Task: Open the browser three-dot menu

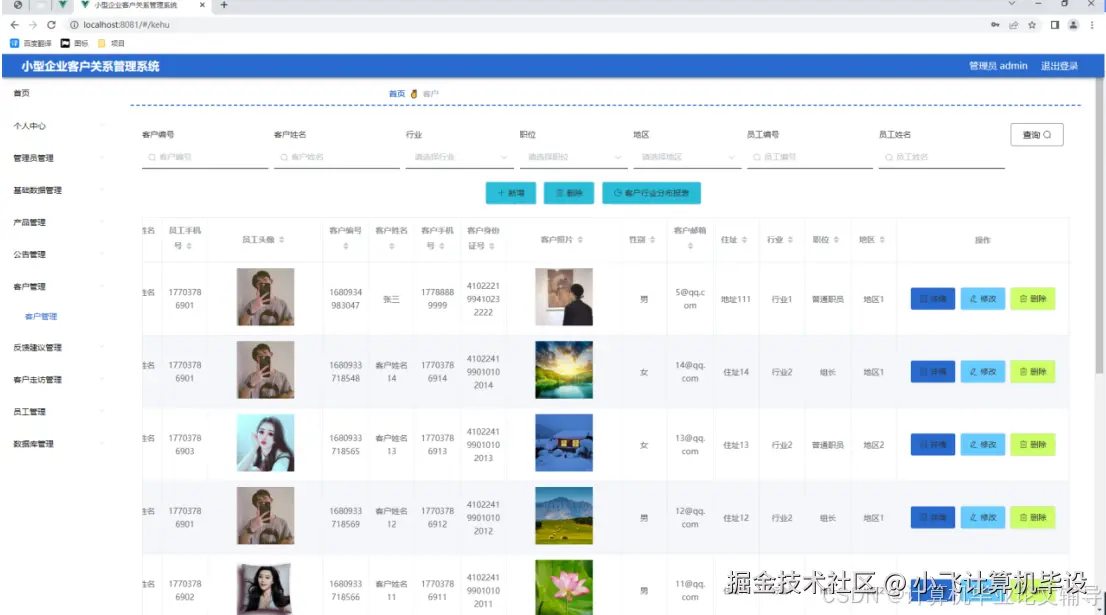Action: pyautogui.click(x=1092, y=25)
